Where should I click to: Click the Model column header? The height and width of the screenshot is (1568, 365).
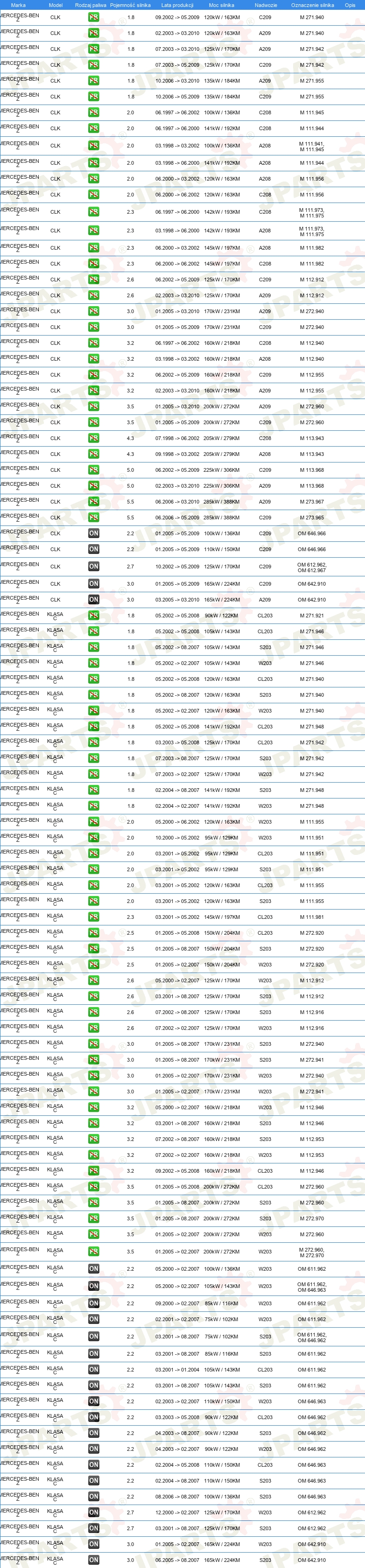[56, 5]
